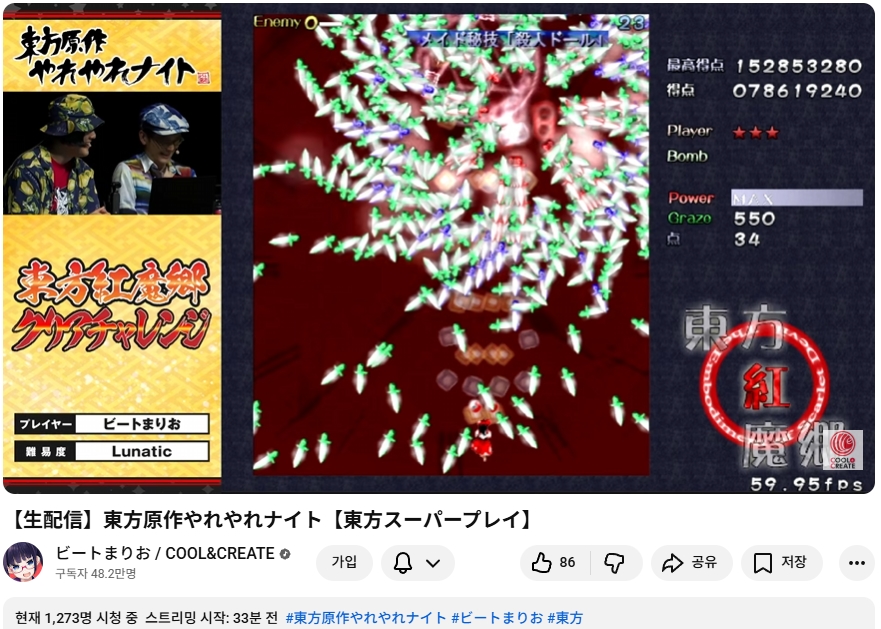Click the webcam inset showing two presenters
Image resolution: width=881 pixels, height=629 pixels.
112,153
